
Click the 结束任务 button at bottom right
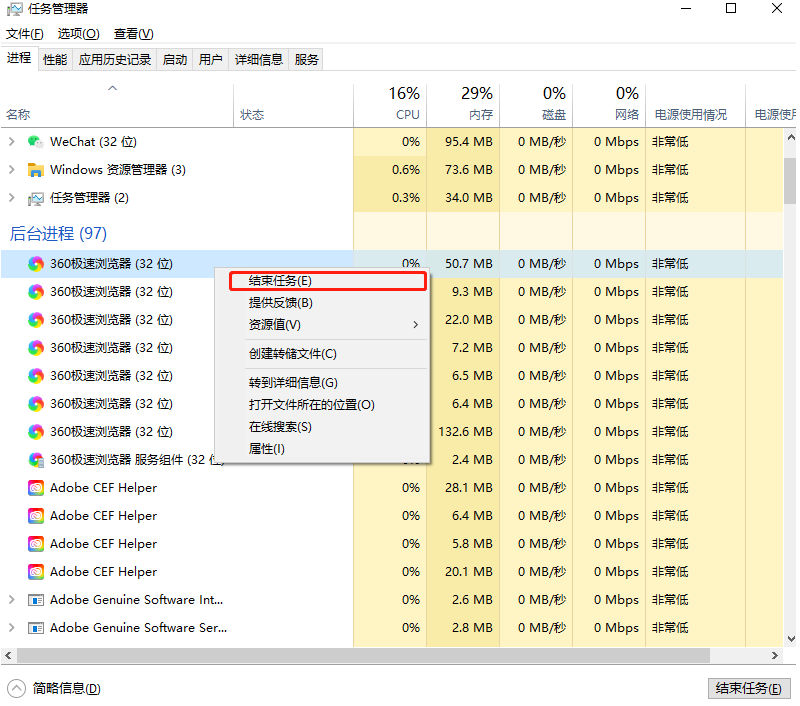point(749,689)
